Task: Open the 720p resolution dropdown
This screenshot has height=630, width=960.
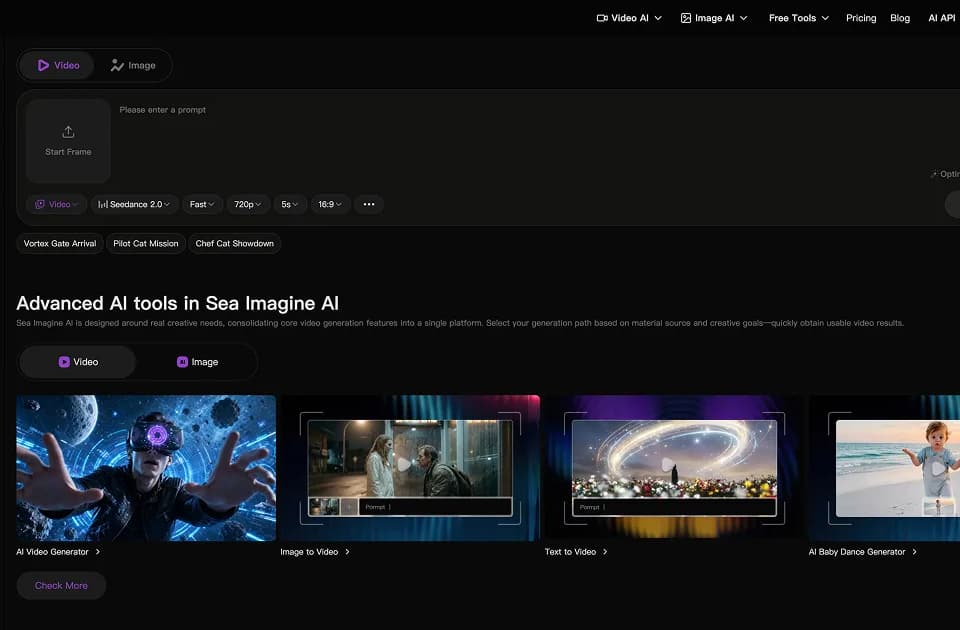Action: click(247, 204)
